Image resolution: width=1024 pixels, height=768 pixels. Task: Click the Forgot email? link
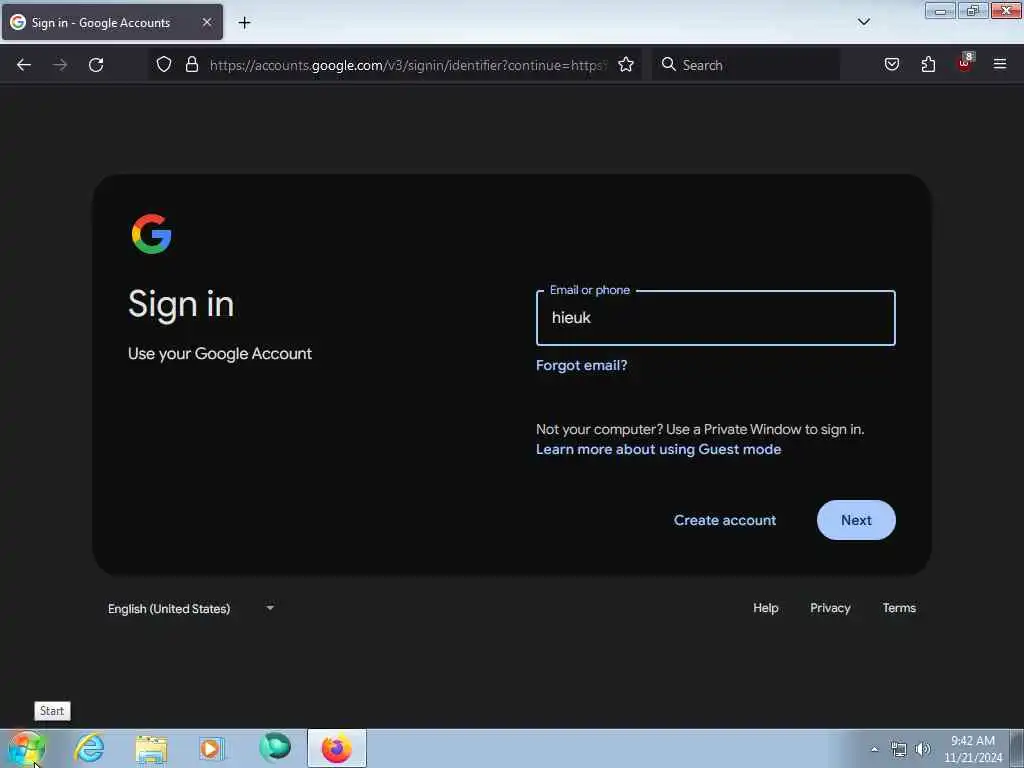(581, 365)
